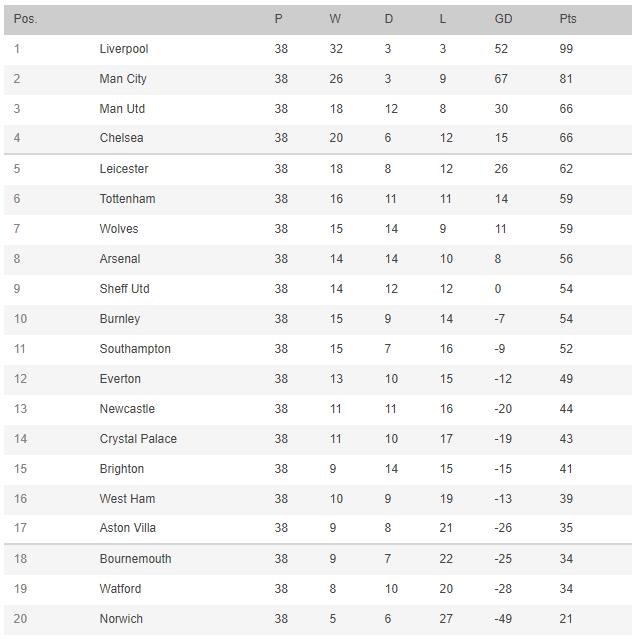The width and height of the screenshot is (638, 640).
Task: Click the GD column header
Action: [503, 19]
